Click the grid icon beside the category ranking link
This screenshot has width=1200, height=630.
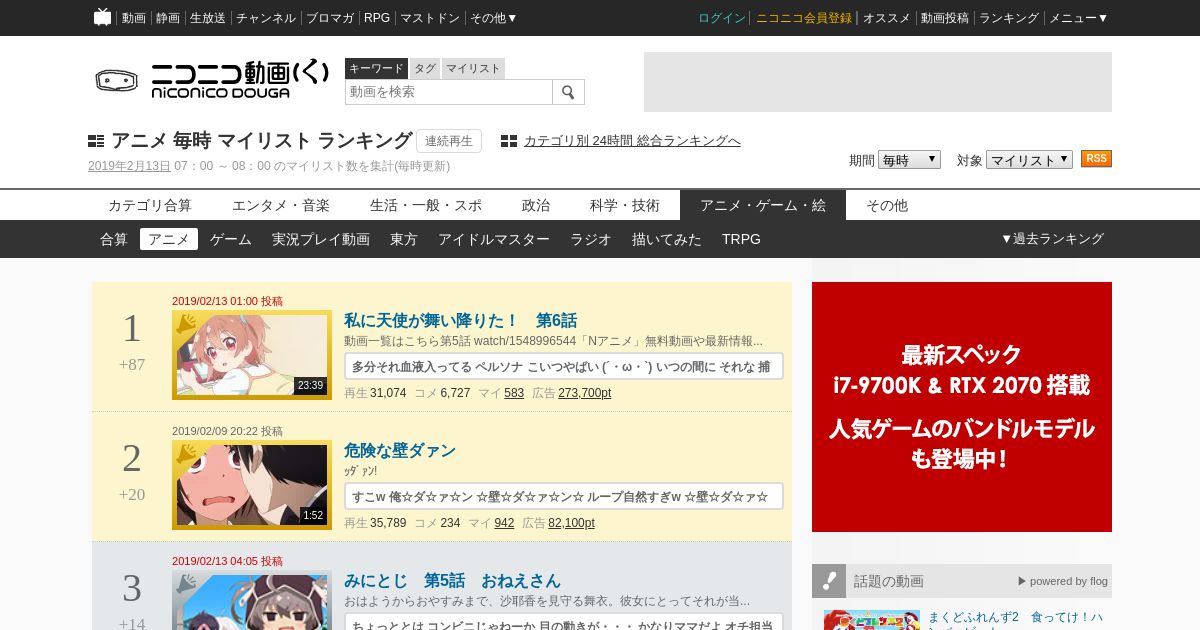click(509, 141)
